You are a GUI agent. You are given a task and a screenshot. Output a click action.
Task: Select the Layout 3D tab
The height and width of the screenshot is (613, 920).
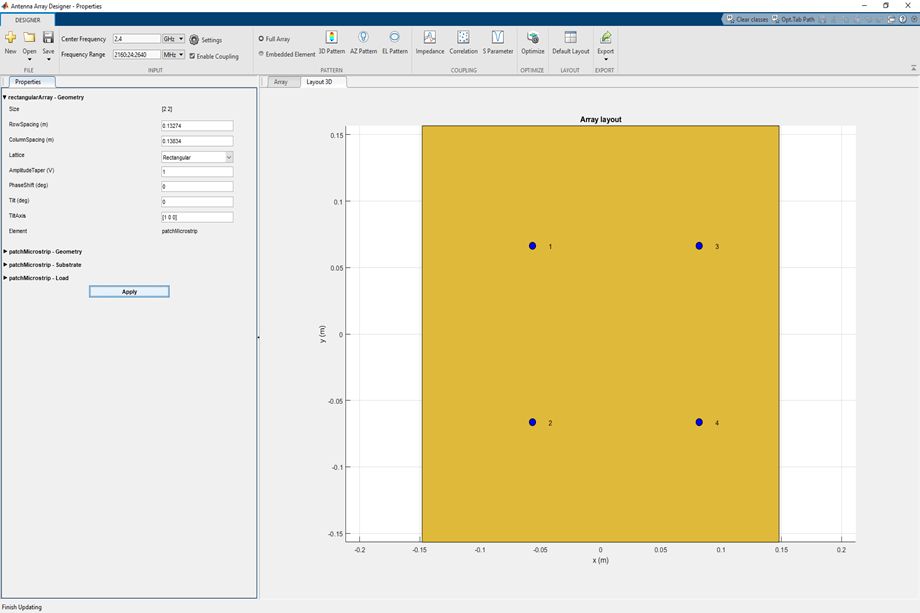tap(319, 82)
